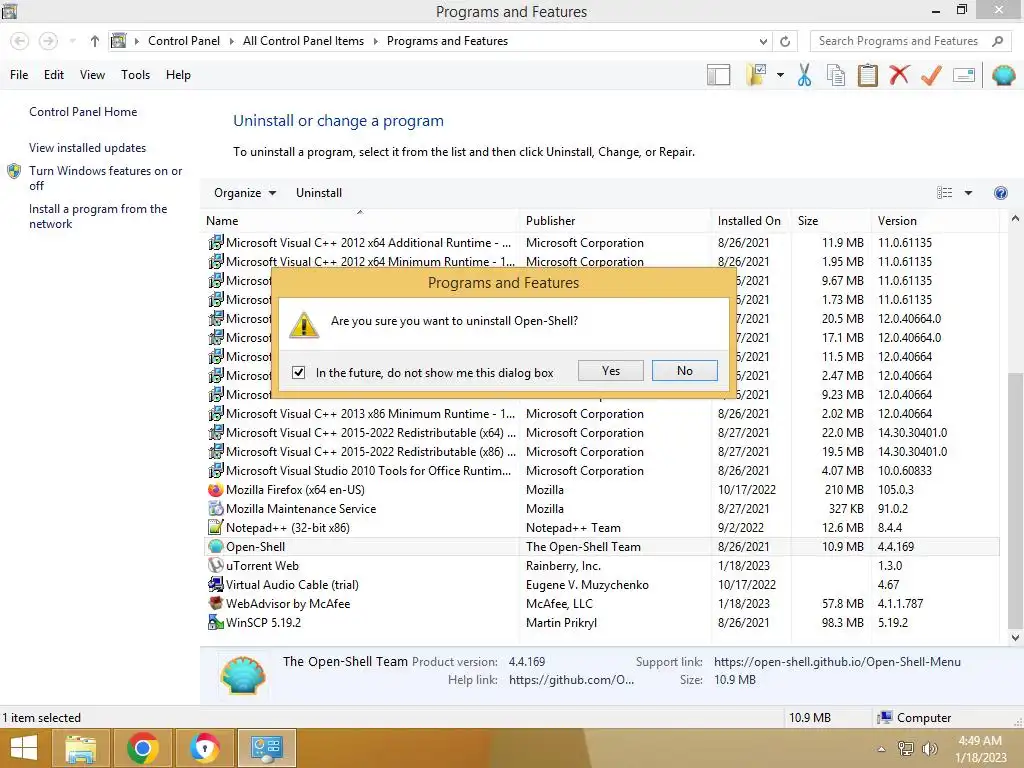Click the Paste clipboard toolbar icon
The height and width of the screenshot is (768, 1024).
pos(867,75)
